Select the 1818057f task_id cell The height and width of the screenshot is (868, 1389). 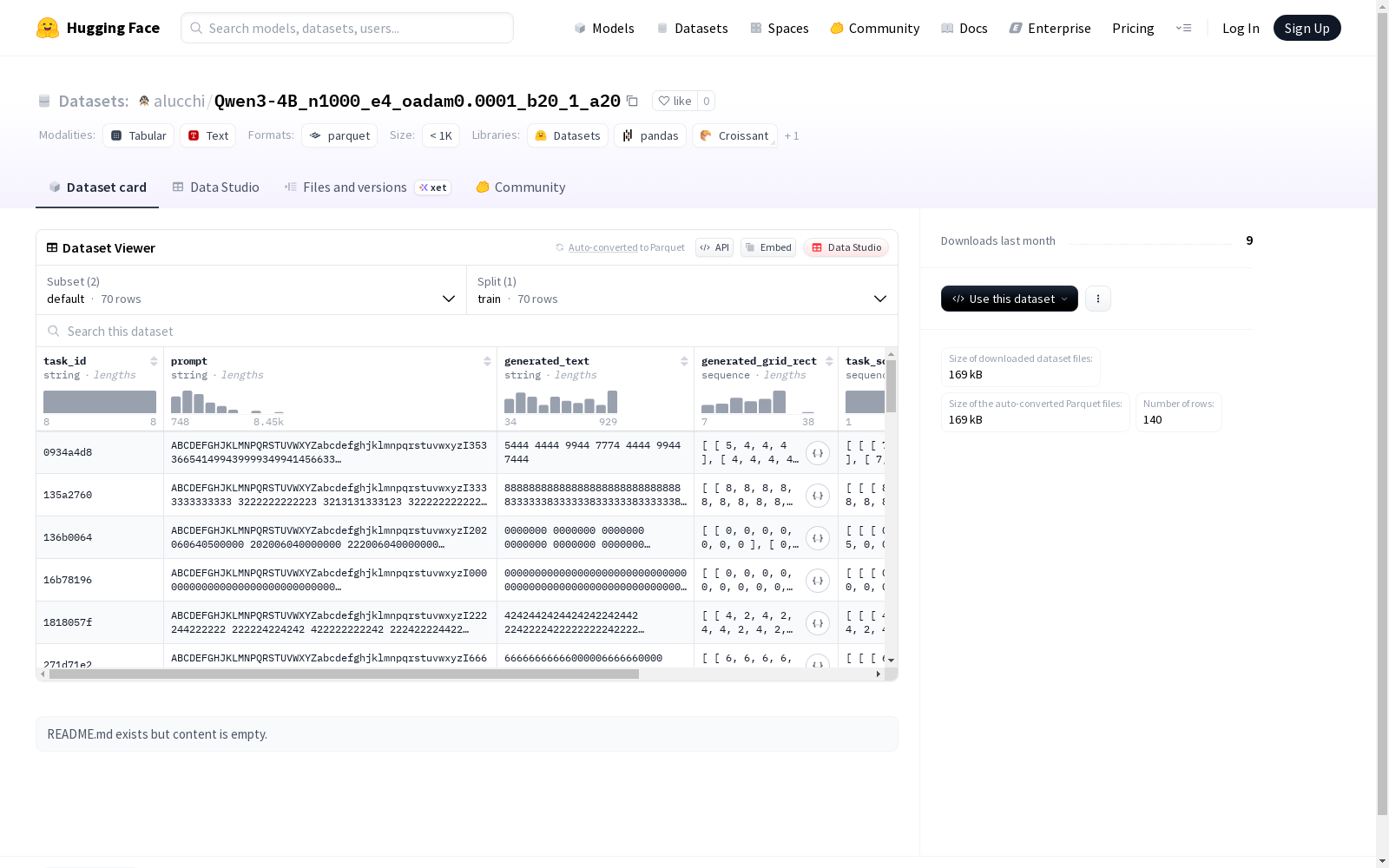[x=100, y=622]
